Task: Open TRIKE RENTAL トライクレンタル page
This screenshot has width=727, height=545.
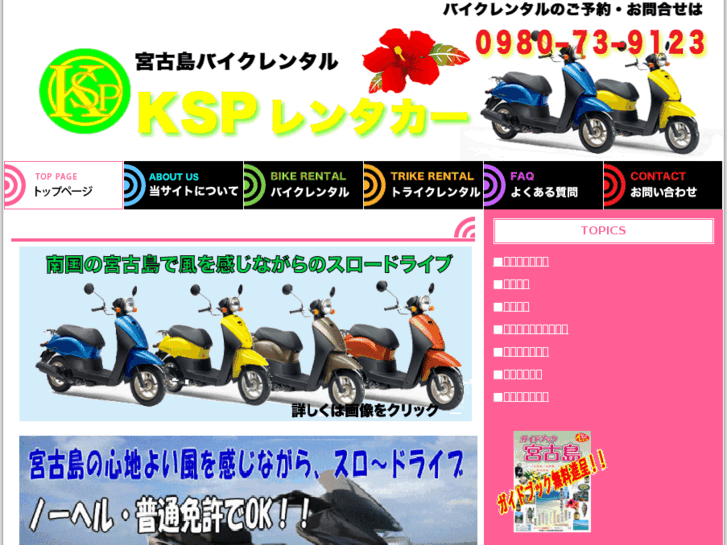Action: point(423,185)
